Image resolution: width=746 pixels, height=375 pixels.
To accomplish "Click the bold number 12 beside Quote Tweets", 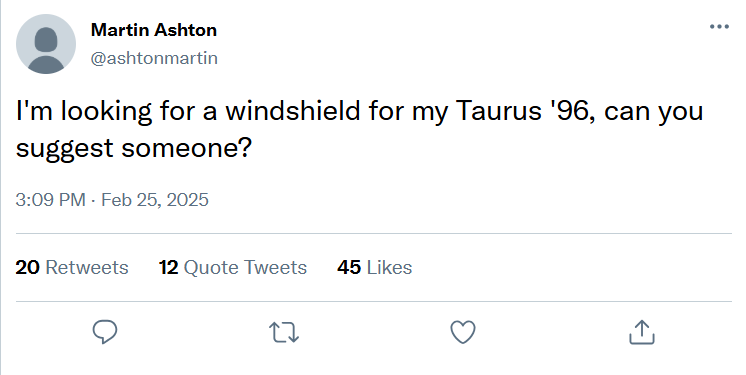I will tap(168, 267).
